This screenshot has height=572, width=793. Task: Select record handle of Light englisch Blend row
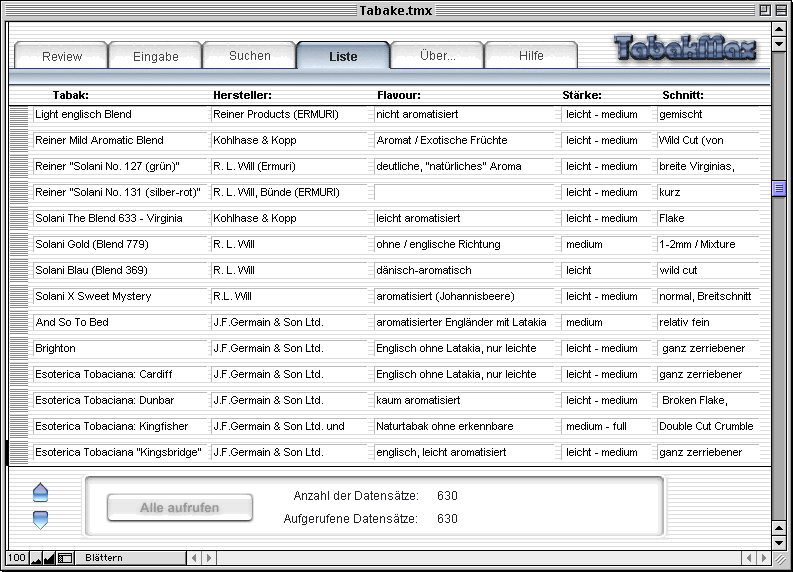point(19,117)
